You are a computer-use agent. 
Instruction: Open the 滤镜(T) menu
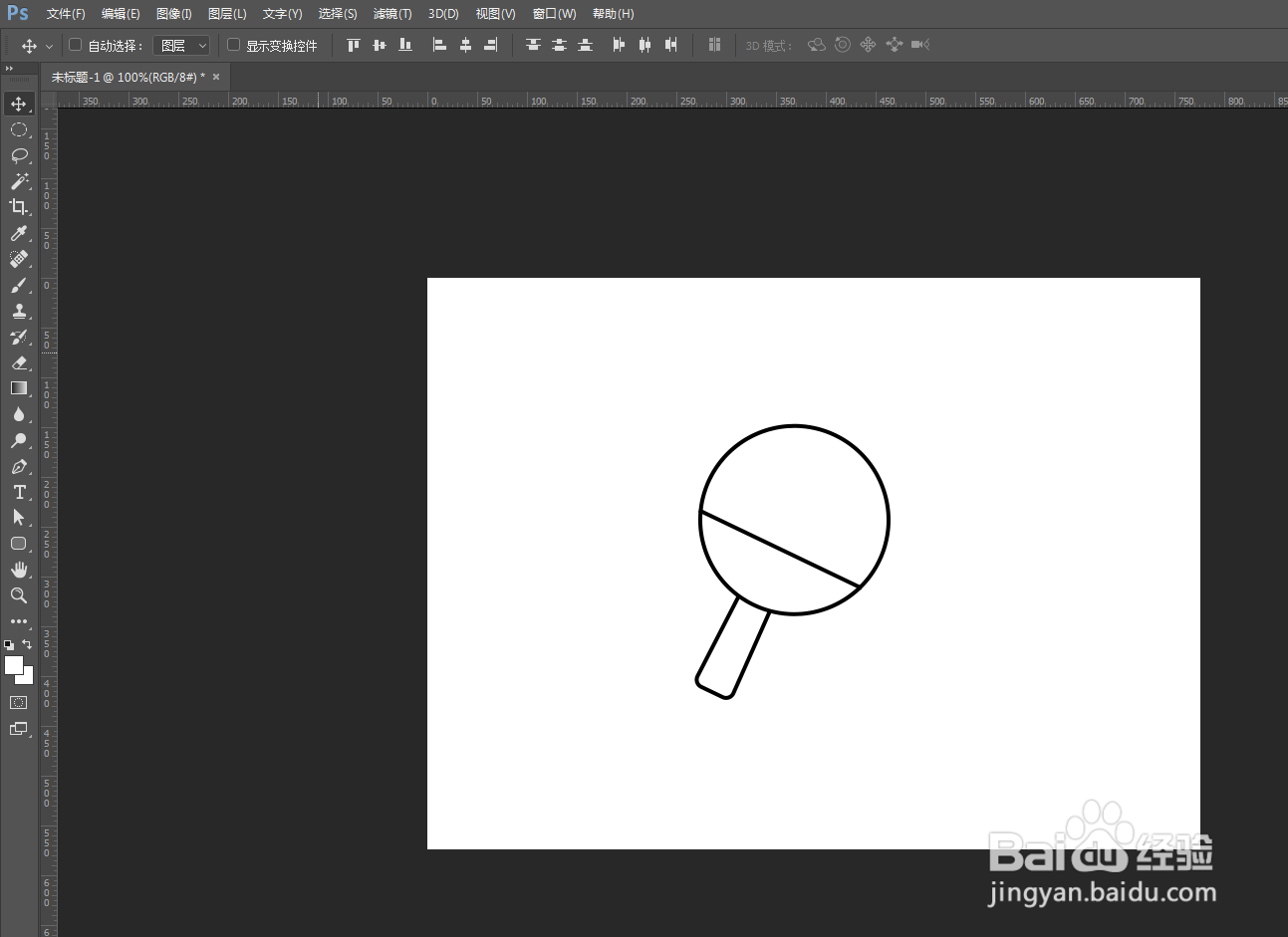pos(392,14)
